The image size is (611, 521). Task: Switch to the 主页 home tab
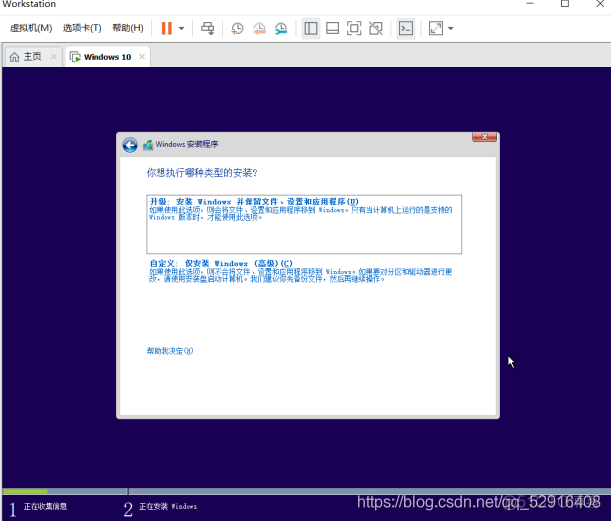(x=26, y=57)
